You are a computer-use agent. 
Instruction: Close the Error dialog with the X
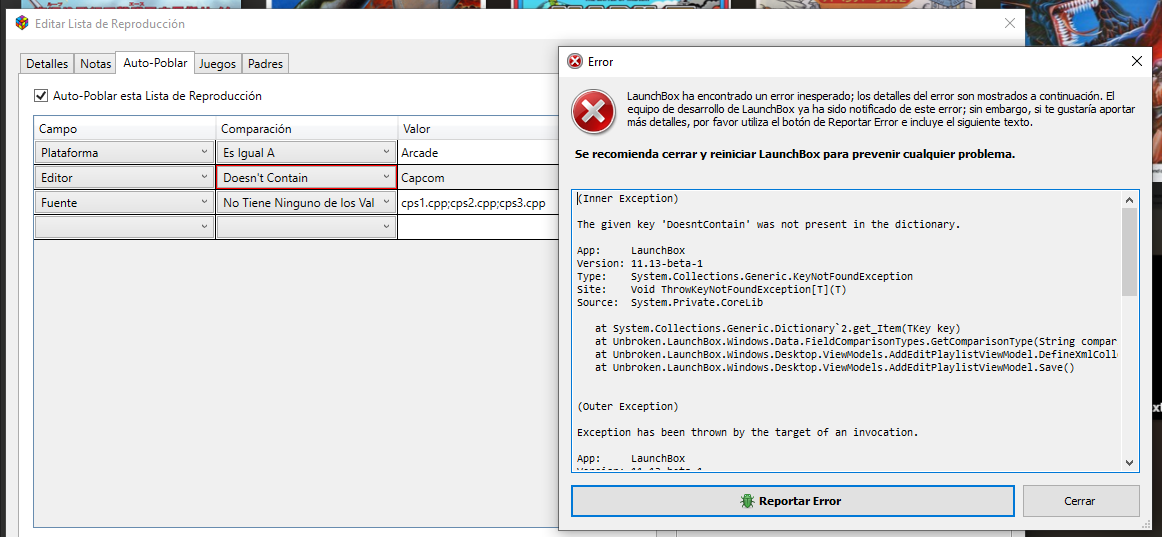(1136, 61)
